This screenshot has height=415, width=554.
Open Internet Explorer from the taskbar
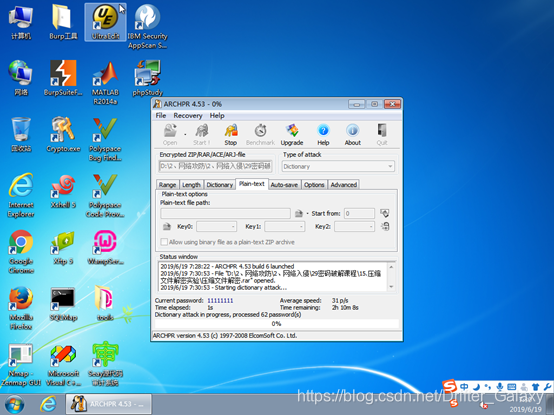pos(48,404)
